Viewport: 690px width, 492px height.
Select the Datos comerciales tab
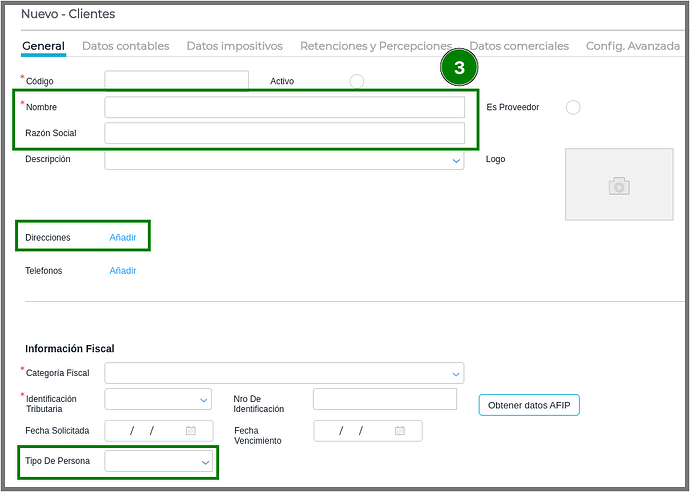click(x=519, y=46)
